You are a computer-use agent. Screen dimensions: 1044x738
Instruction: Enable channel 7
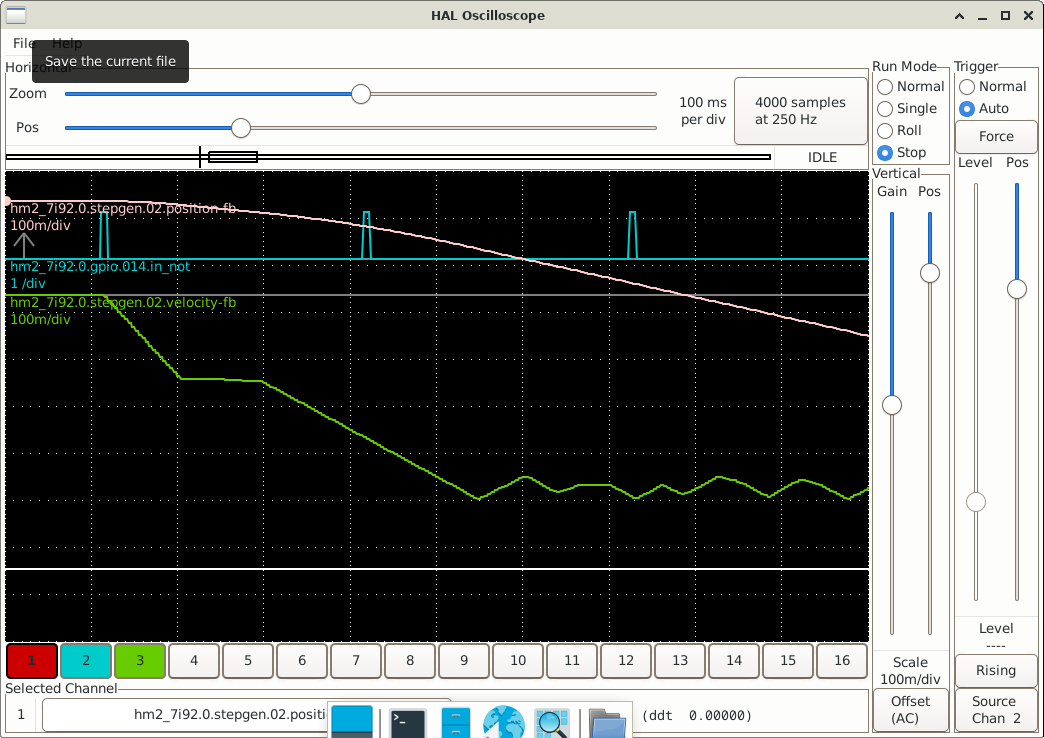pyautogui.click(x=356, y=661)
